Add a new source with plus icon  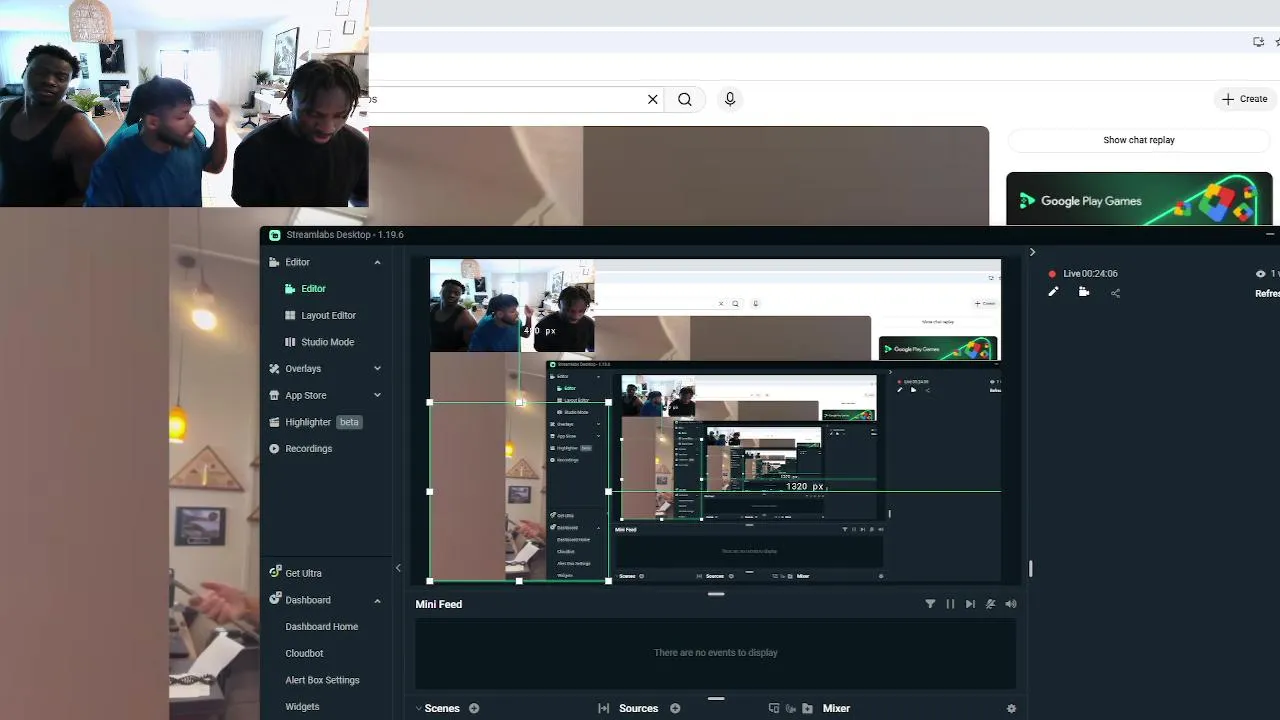675,708
